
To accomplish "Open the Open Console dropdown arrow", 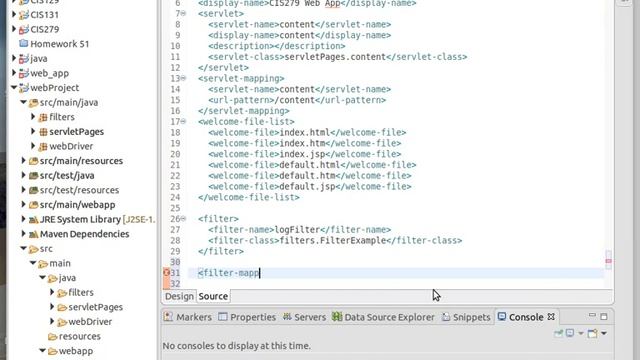I will (604, 333).
